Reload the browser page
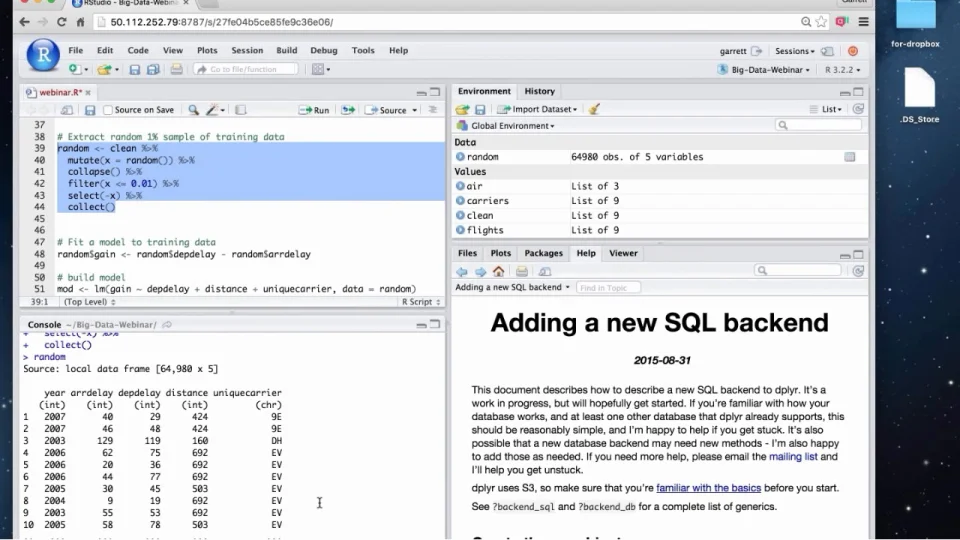The width and height of the screenshot is (960, 540). (61, 22)
